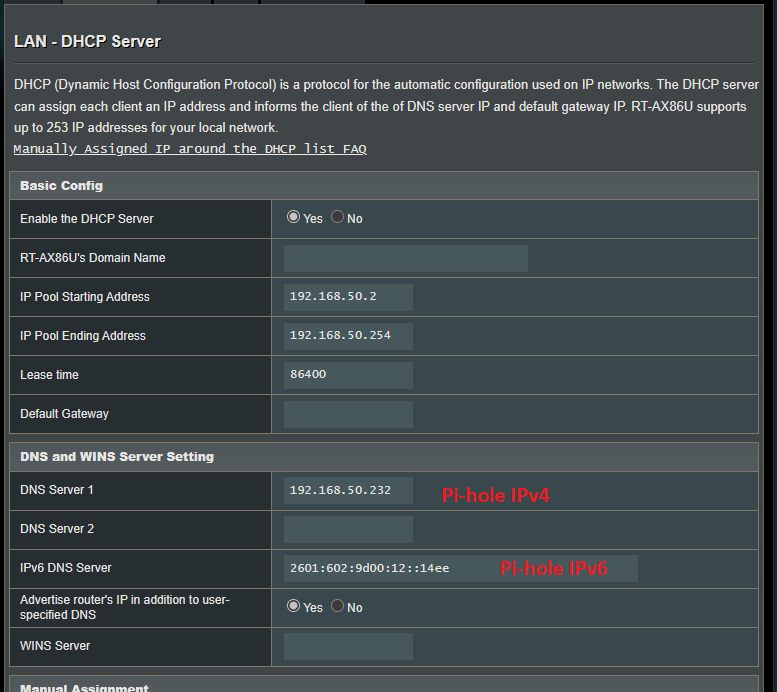The width and height of the screenshot is (777, 692).
Task: Focus the DNS Server 1 input
Action: [348, 490]
